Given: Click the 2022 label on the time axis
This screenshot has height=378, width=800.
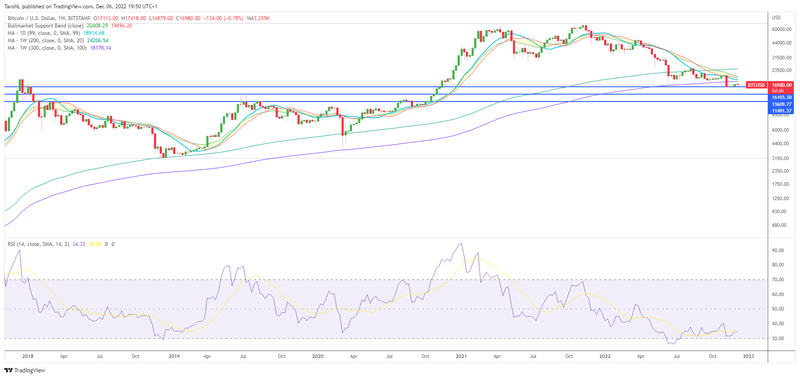Looking at the screenshot, I should [x=605, y=356].
